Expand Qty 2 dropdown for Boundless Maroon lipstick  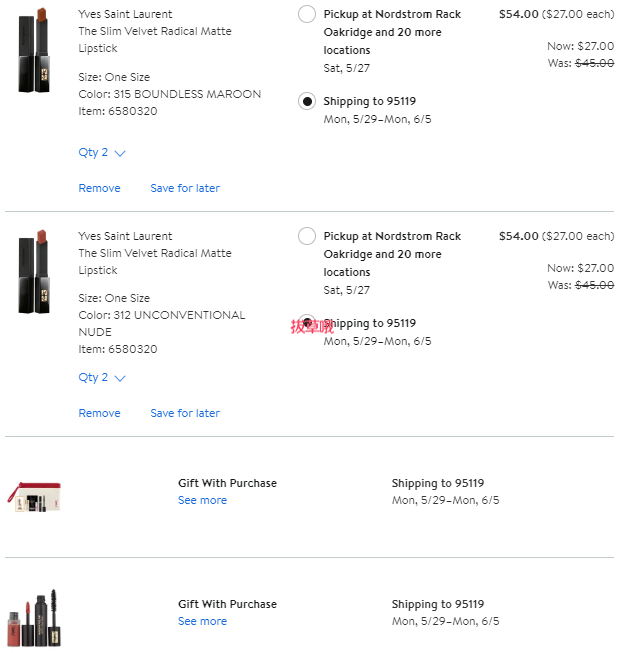(102, 152)
